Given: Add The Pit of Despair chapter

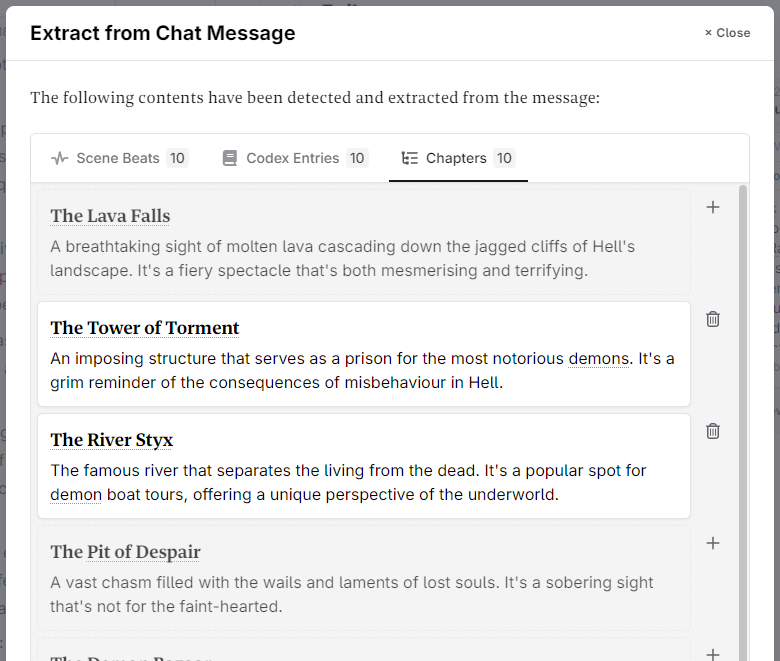Looking at the screenshot, I should click(x=713, y=543).
